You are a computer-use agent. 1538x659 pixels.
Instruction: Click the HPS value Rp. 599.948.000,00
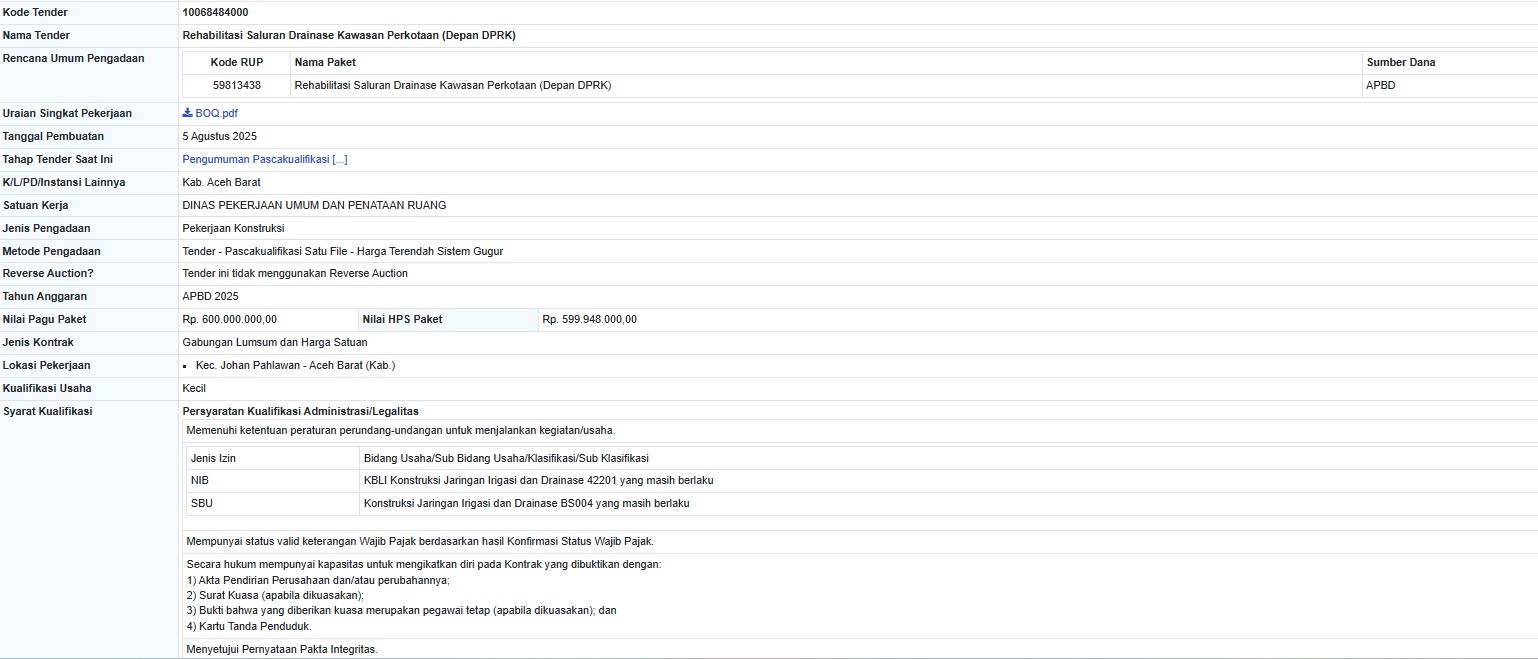(x=589, y=320)
